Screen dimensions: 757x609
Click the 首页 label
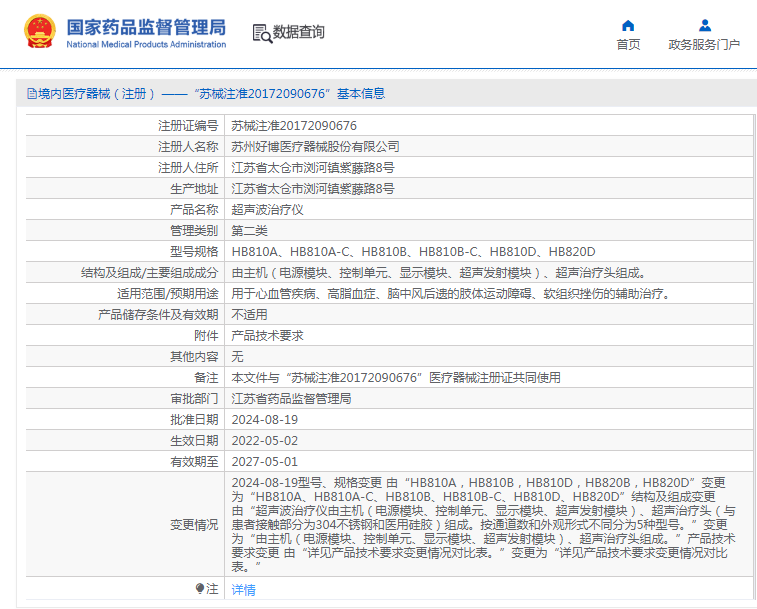tap(628, 45)
